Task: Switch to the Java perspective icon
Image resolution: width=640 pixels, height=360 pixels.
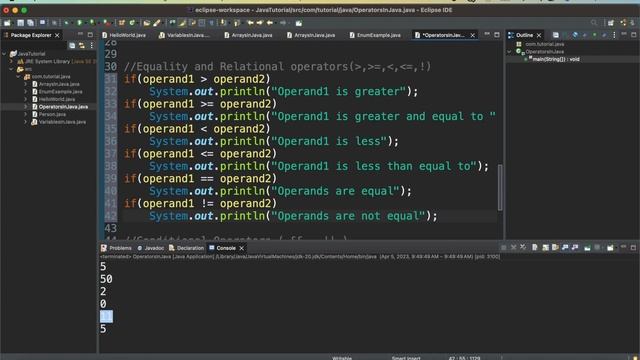Action: 623,23
